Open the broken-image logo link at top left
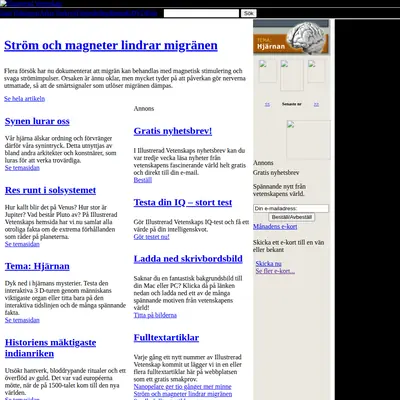The height and width of the screenshot is (400, 400). point(31,4)
